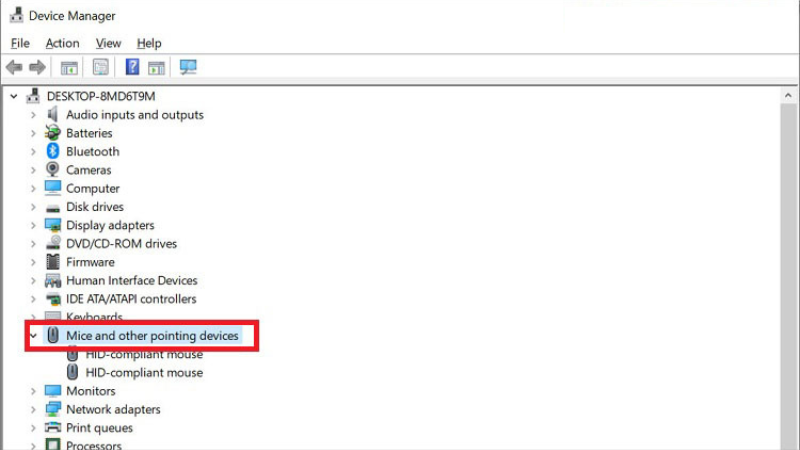Select the Bluetooth label
Viewport: 800px width, 450px height.
coord(92,152)
